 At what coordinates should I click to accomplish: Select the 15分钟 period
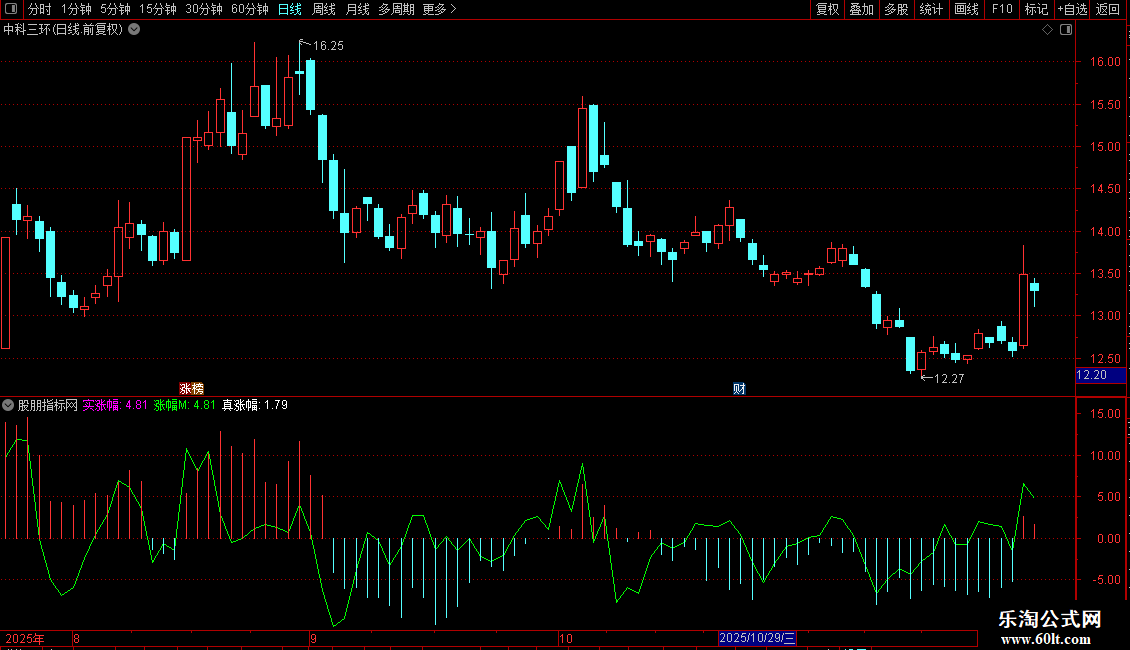[158, 9]
